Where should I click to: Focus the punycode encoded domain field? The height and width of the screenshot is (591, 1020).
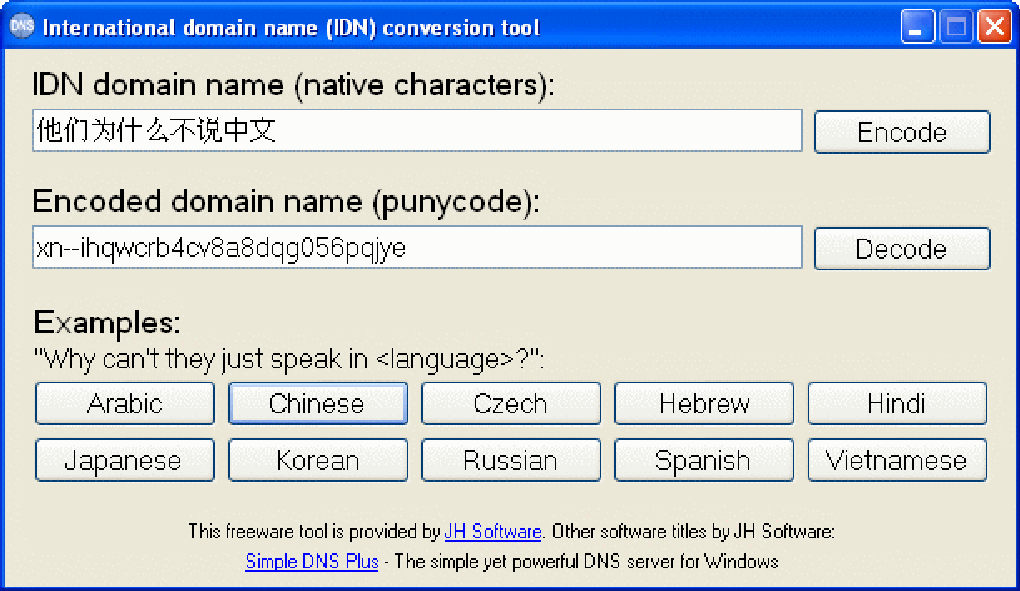coord(417,247)
